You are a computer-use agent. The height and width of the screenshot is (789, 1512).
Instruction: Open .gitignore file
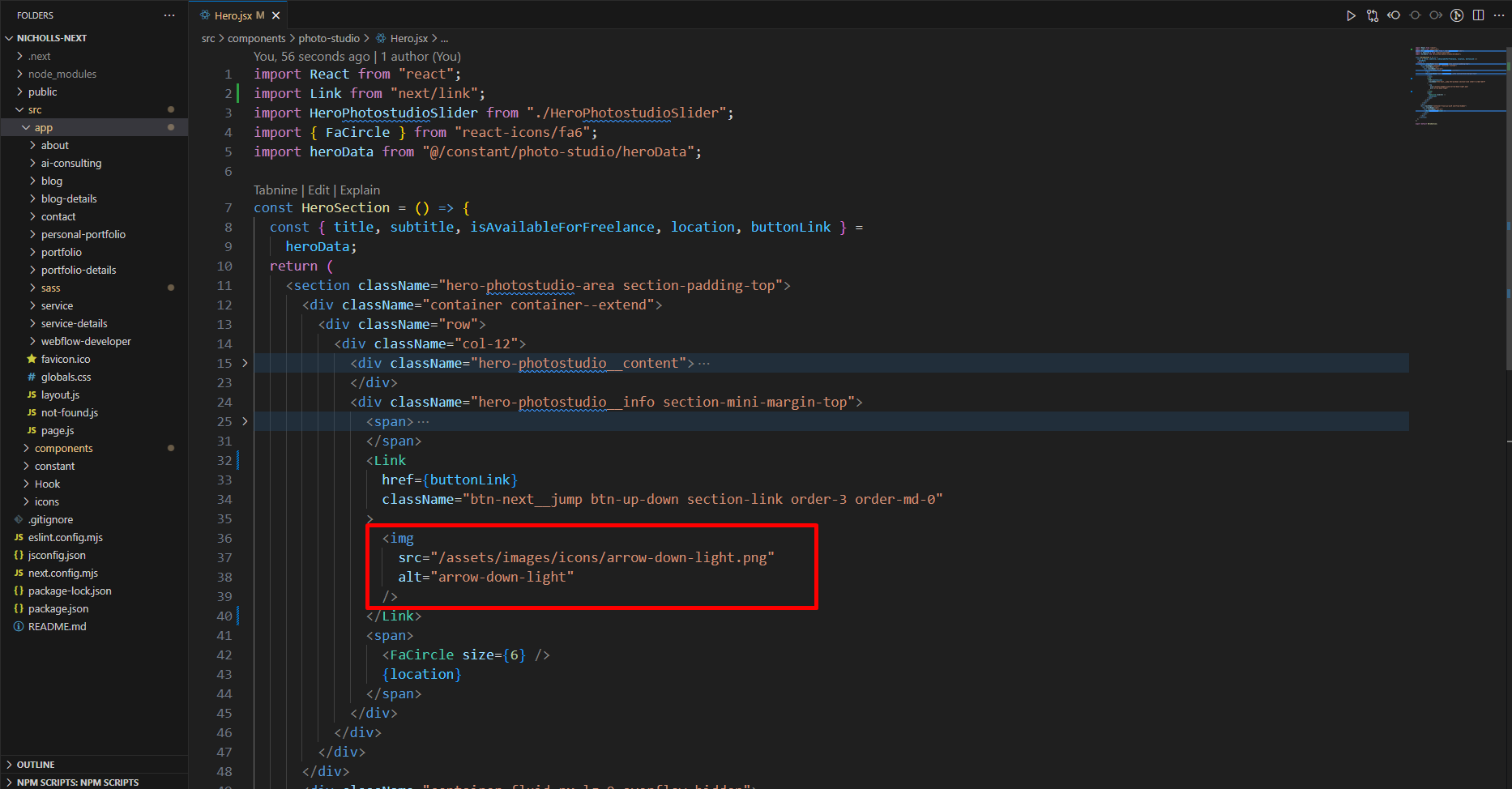[x=50, y=519]
